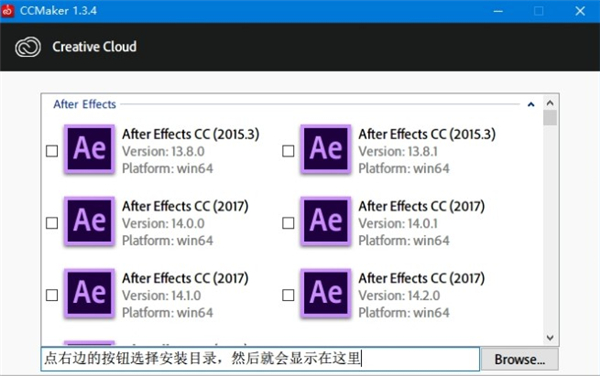Click the Ae icon for version 14.2.0
Viewport: 600px width, 376px height.
click(326, 293)
